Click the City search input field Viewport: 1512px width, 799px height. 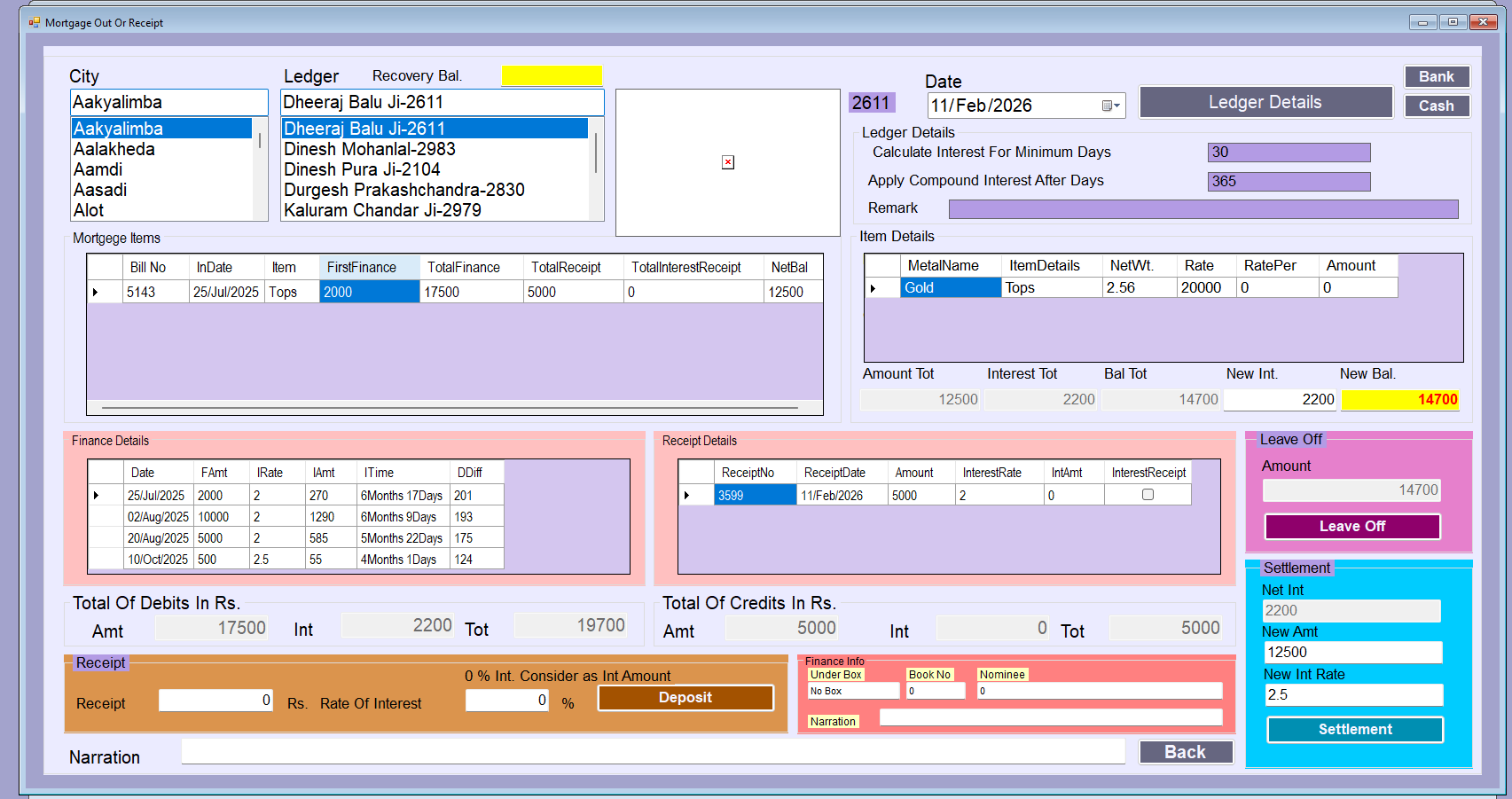pyautogui.click(x=168, y=102)
